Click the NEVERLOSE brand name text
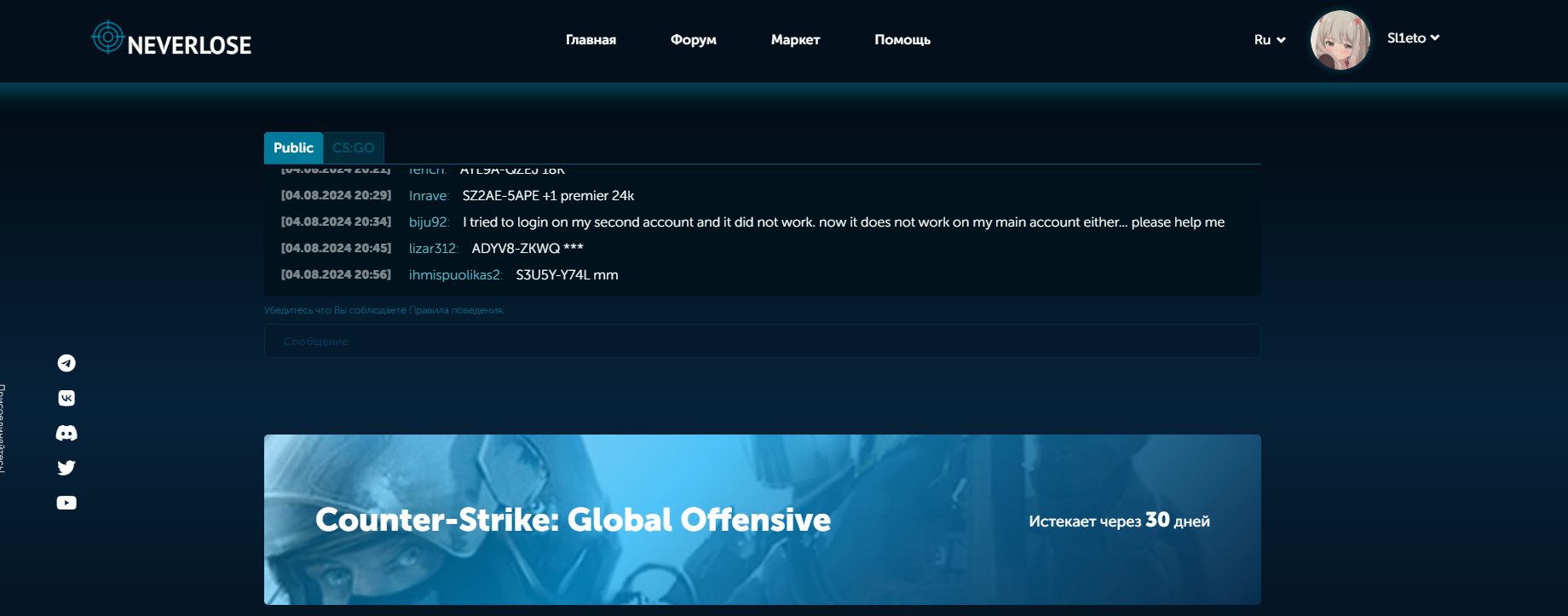 click(x=189, y=45)
